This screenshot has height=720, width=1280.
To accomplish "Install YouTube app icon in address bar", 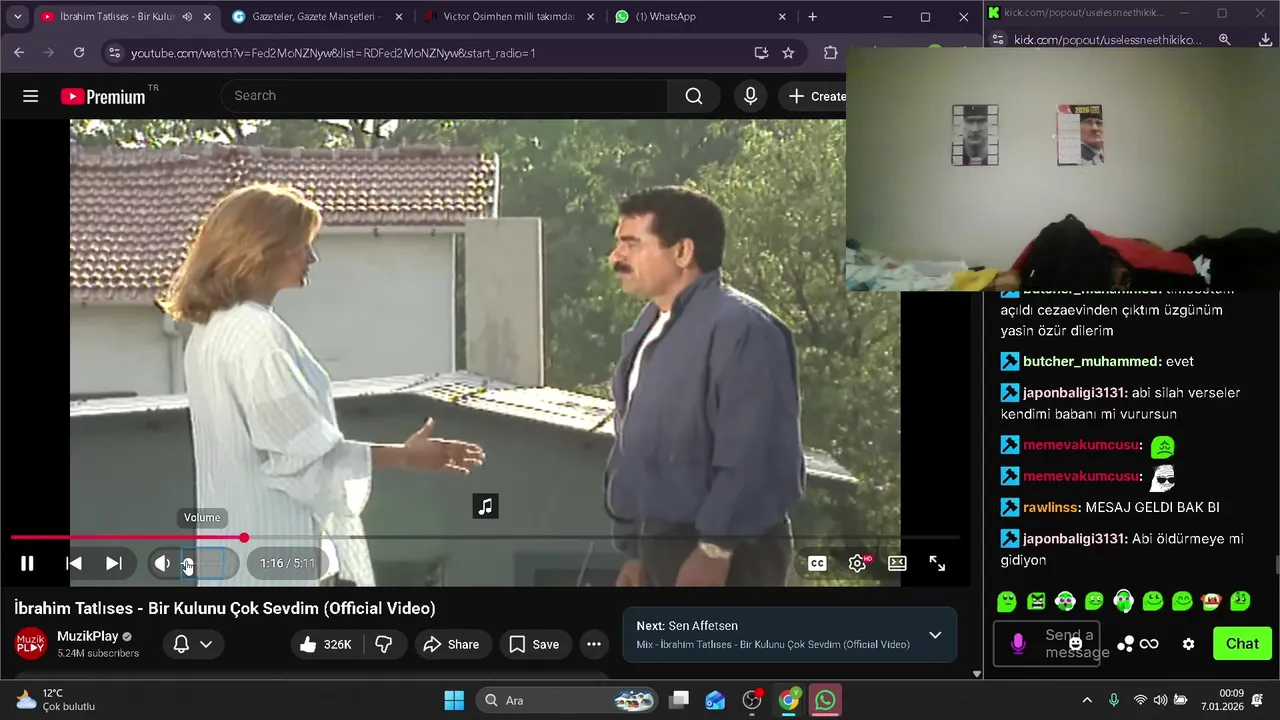I will pyautogui.click(x=761, y=53).
